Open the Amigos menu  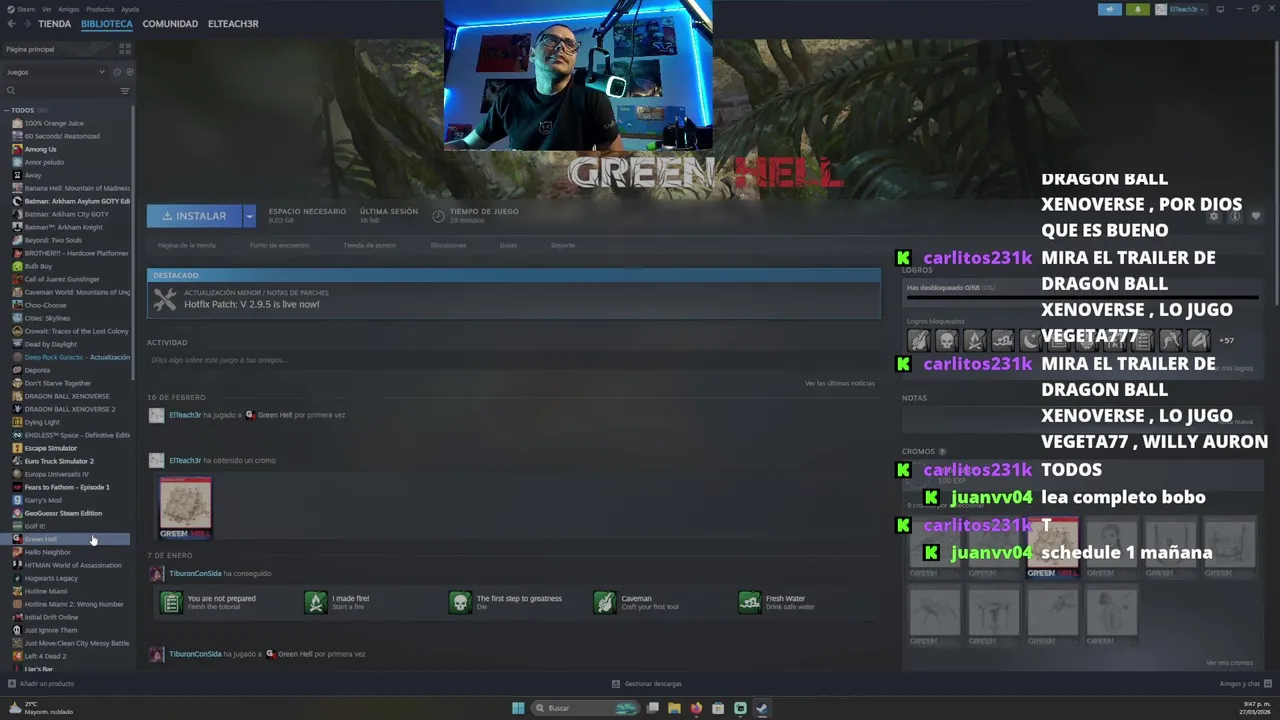pyautogui.click(x=68, y=9)
